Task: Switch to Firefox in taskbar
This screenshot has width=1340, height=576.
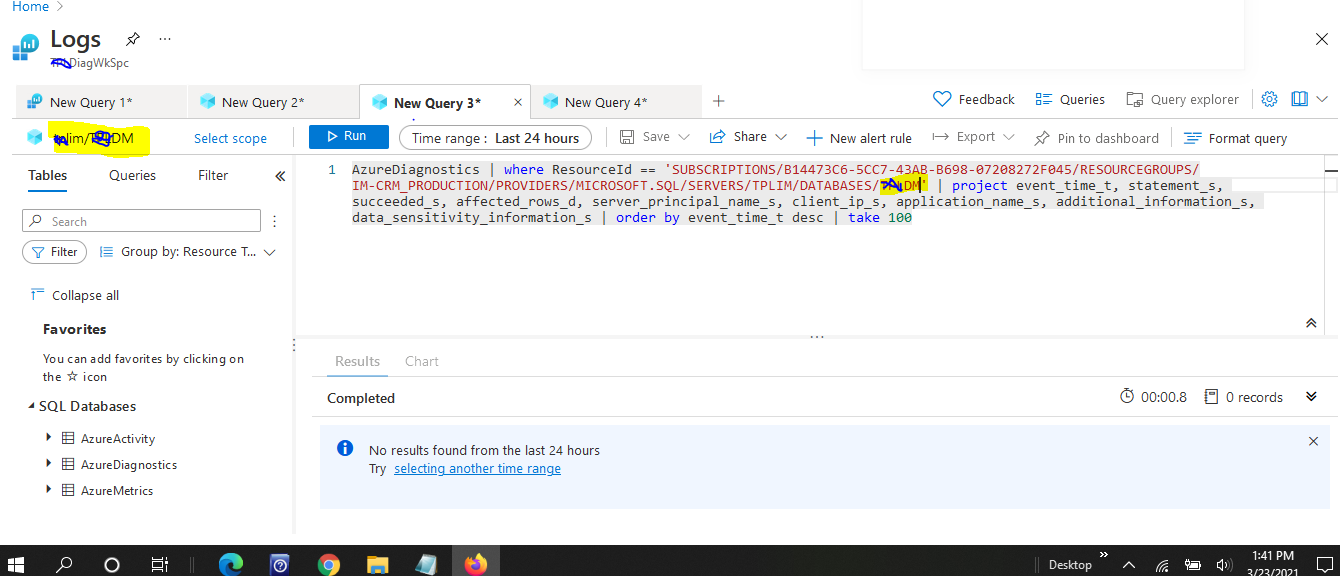Action: 476,564
